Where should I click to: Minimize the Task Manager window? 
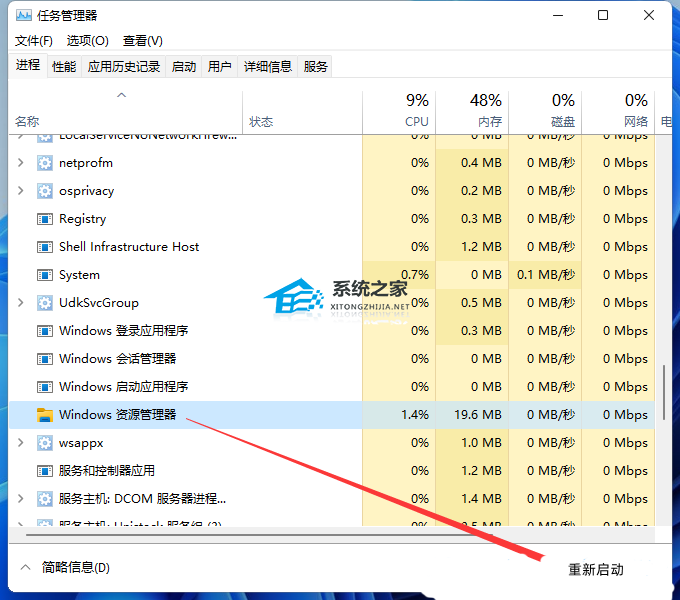tap(558, 16)
